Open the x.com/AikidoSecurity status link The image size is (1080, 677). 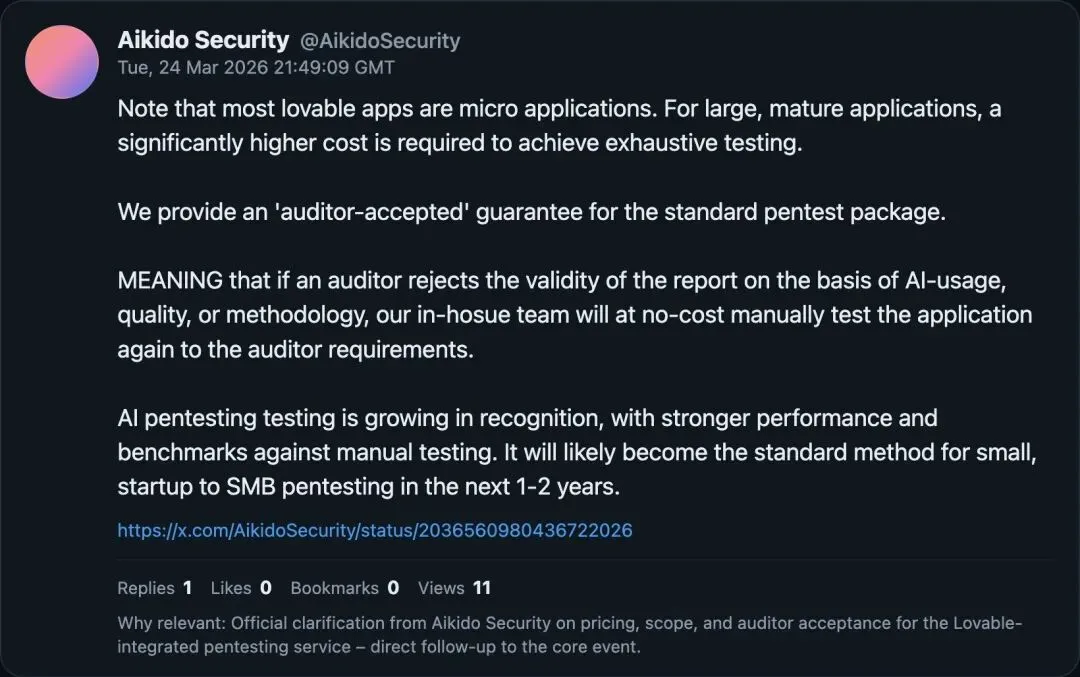tap(375, 530)
